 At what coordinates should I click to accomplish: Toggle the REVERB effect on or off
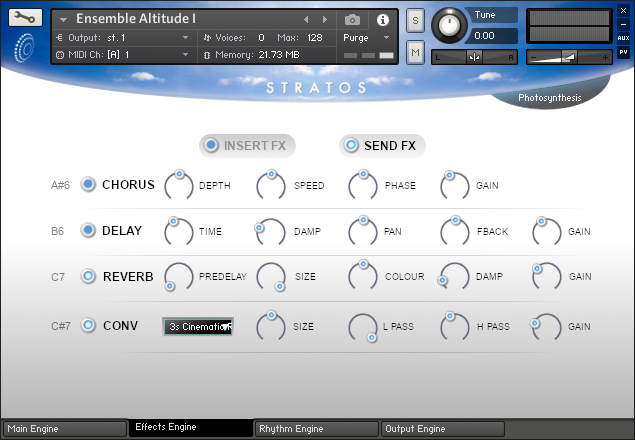[x=88, y=276]
